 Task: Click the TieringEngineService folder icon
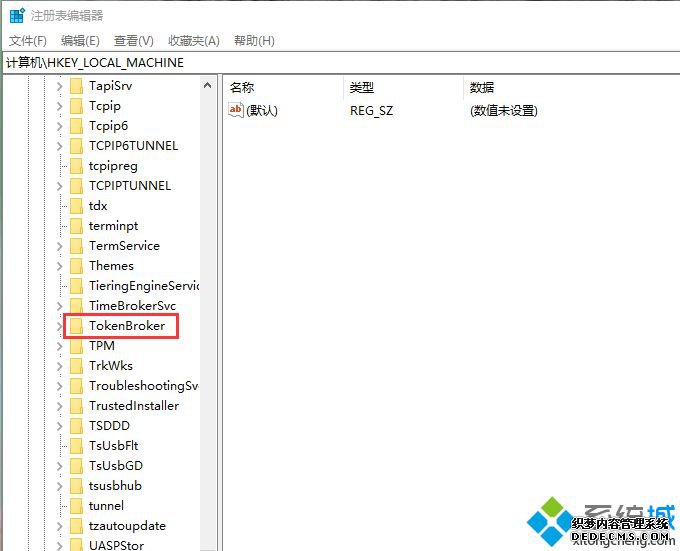tap(76, 286)
